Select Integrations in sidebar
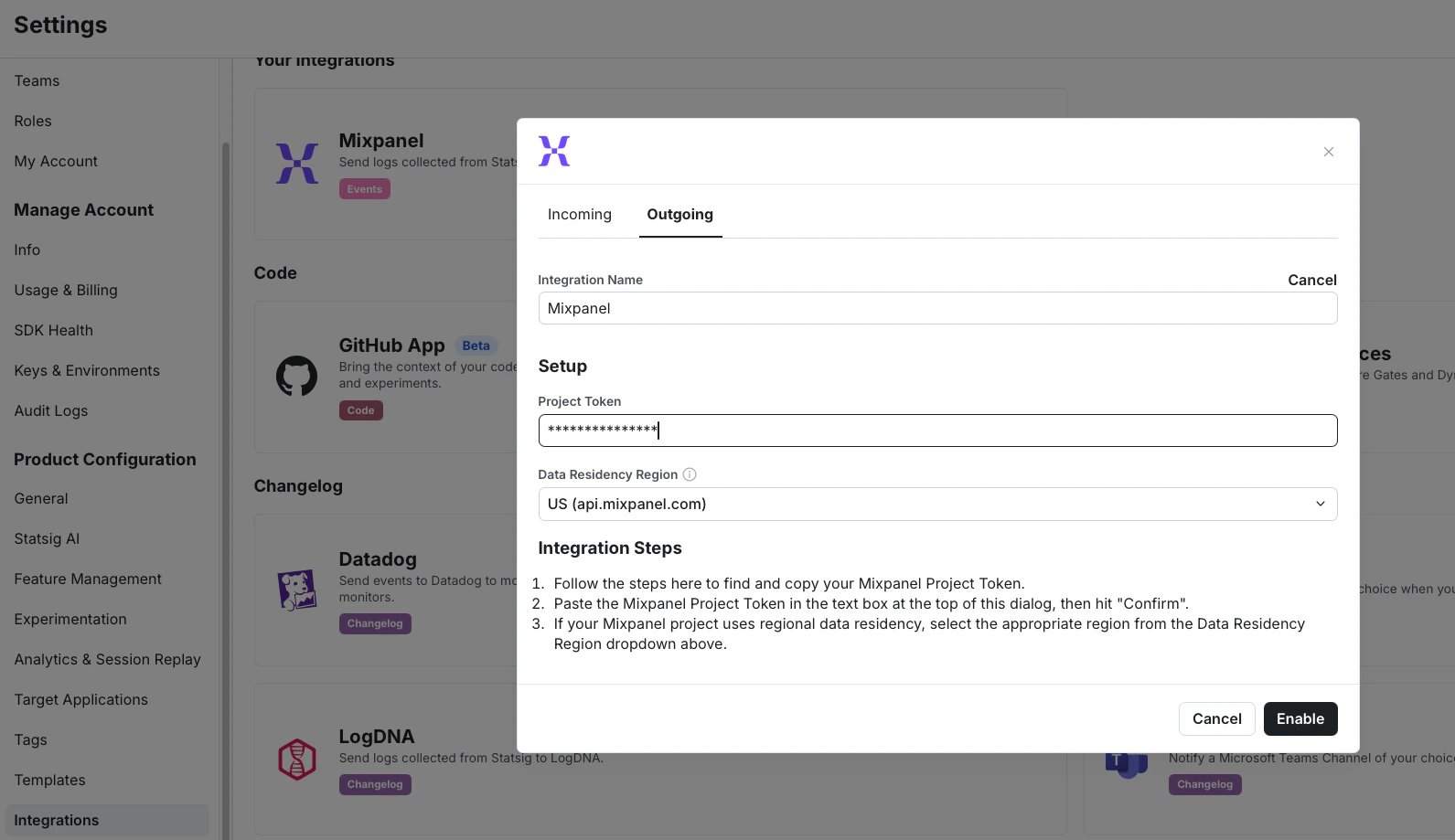The image size is (1455, 840). coord(107,820)
